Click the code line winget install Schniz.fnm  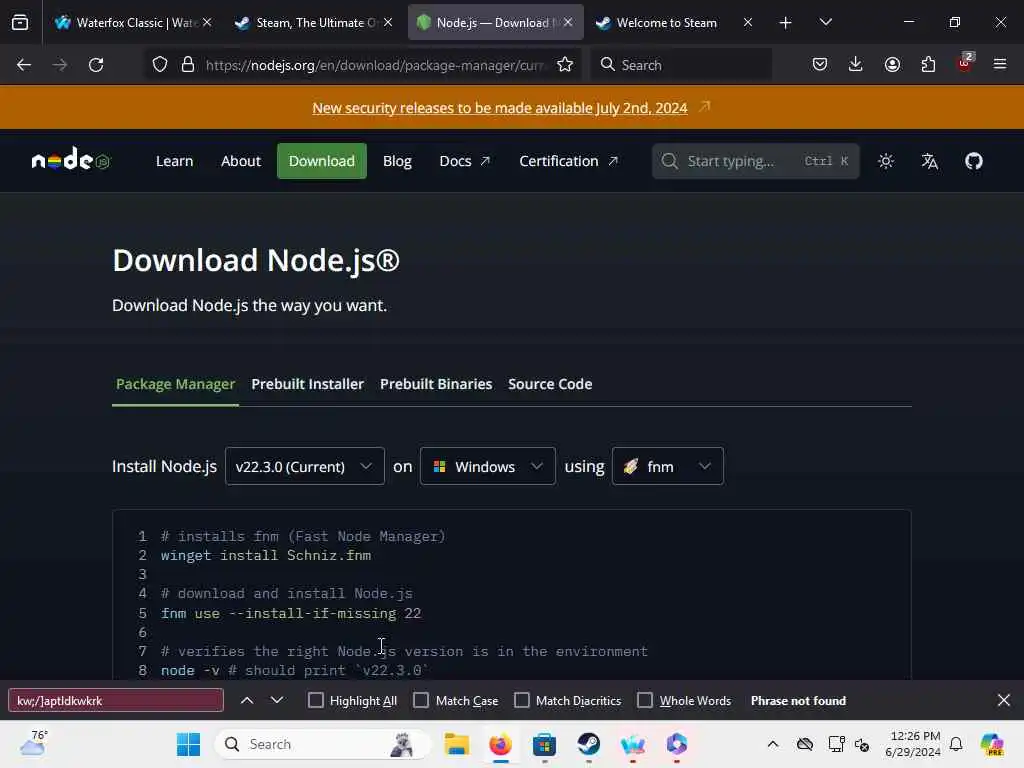(266, 556)
